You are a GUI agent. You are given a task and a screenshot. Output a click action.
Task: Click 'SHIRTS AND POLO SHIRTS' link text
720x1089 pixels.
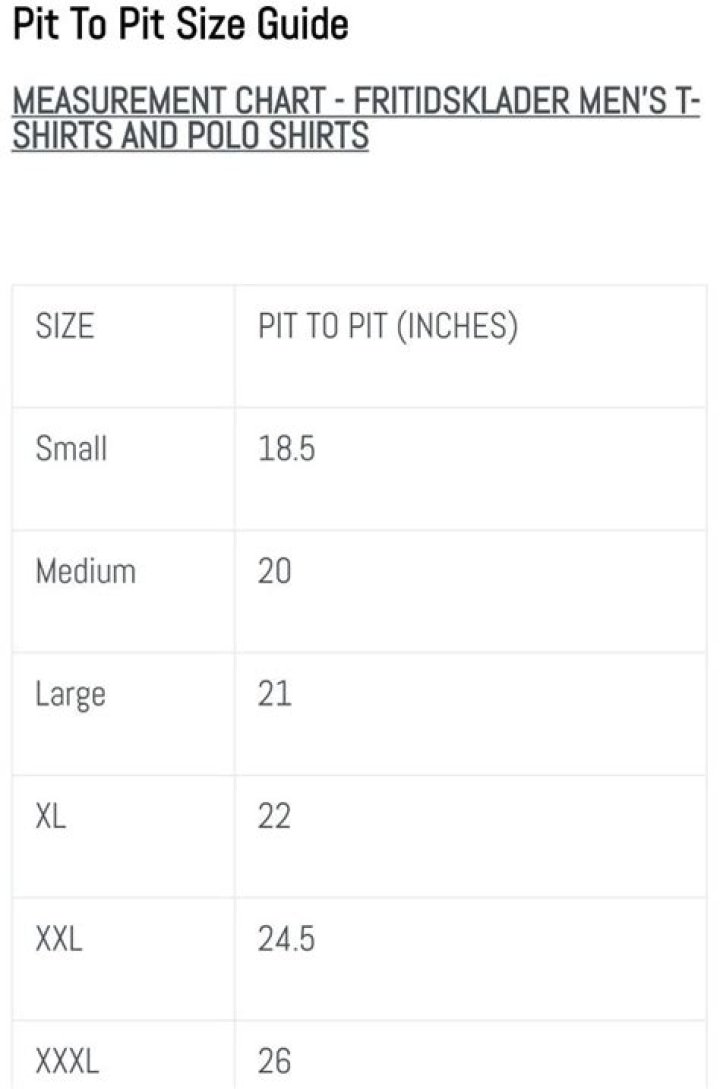pos(190,135)
